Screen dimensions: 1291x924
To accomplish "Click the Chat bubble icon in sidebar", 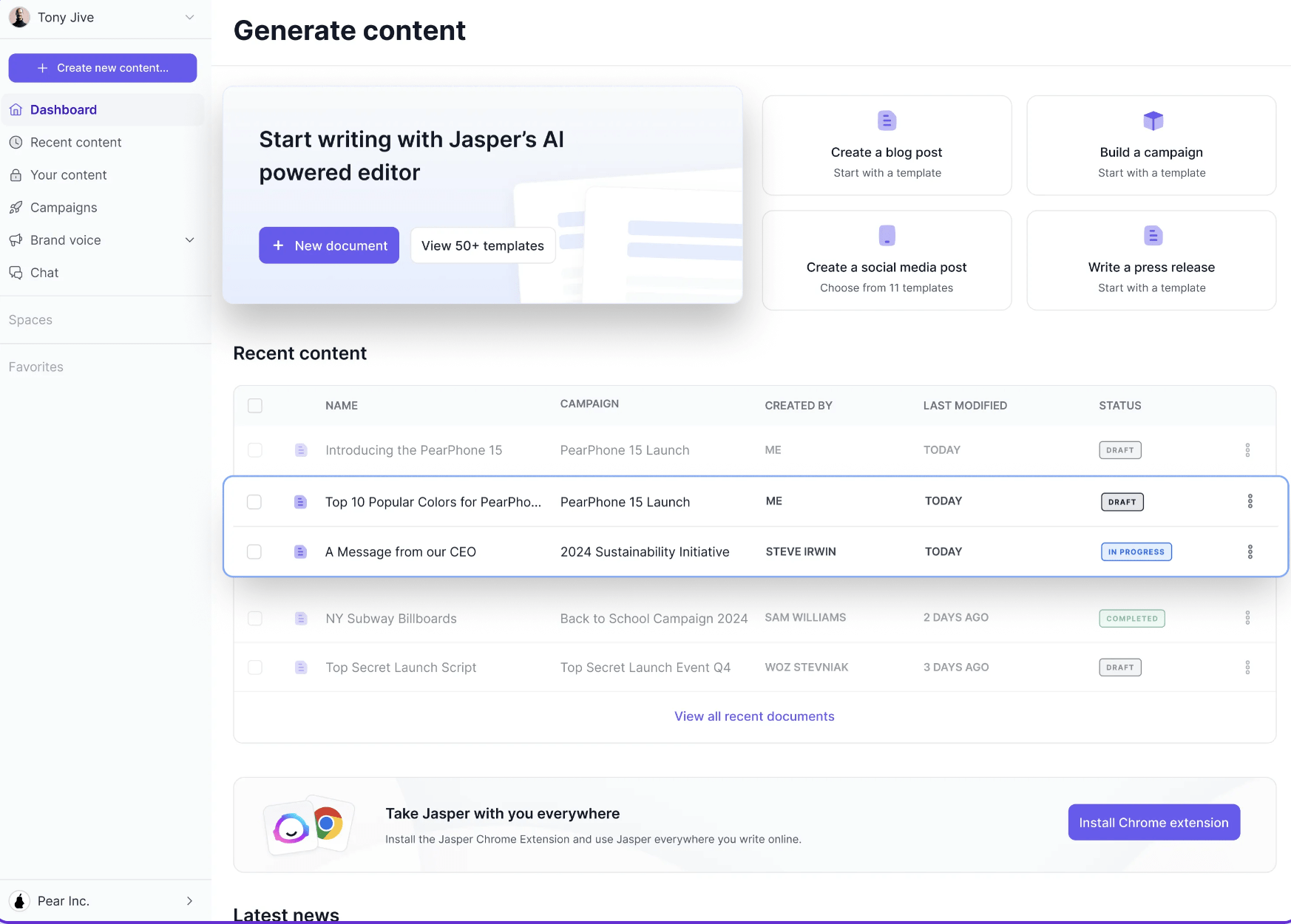I will click(16, 273).
